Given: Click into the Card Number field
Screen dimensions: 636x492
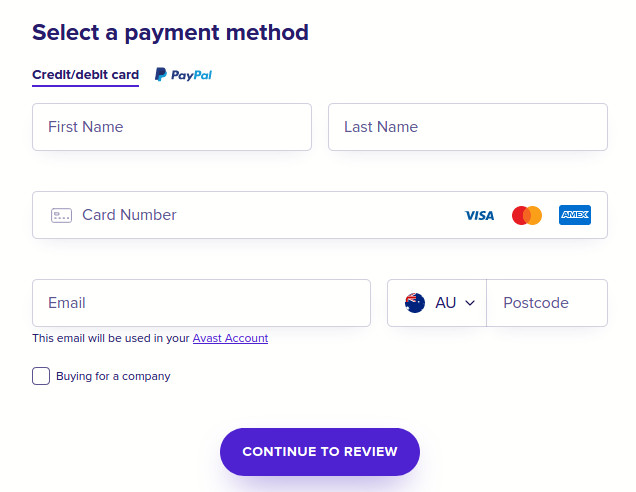Looking at the screenshot, I should (x=320, y=215).
